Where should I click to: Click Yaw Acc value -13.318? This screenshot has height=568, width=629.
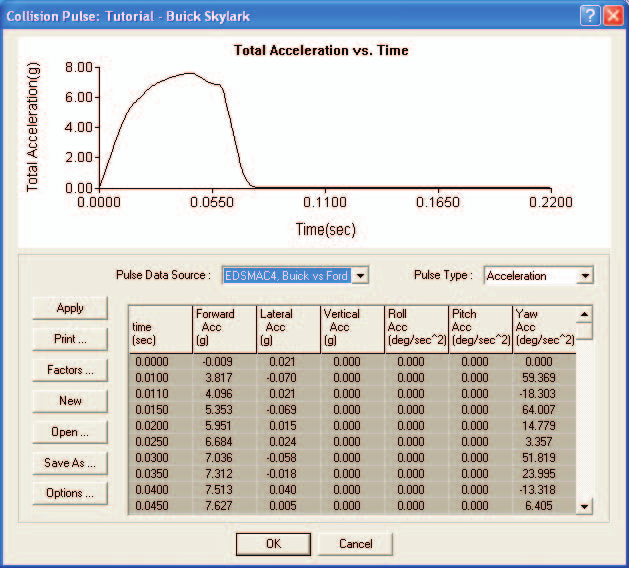point(544,490)
